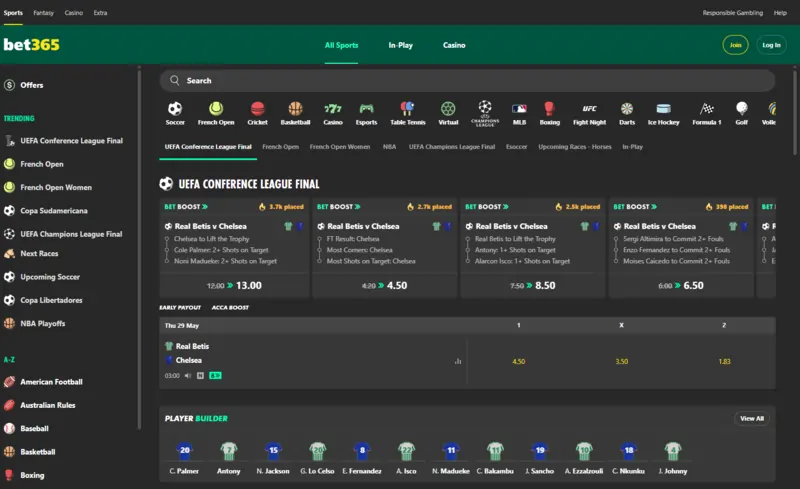Open Responsible Gambling link
This screenshot has width=800, height=489.
click(x=733, y=13)
